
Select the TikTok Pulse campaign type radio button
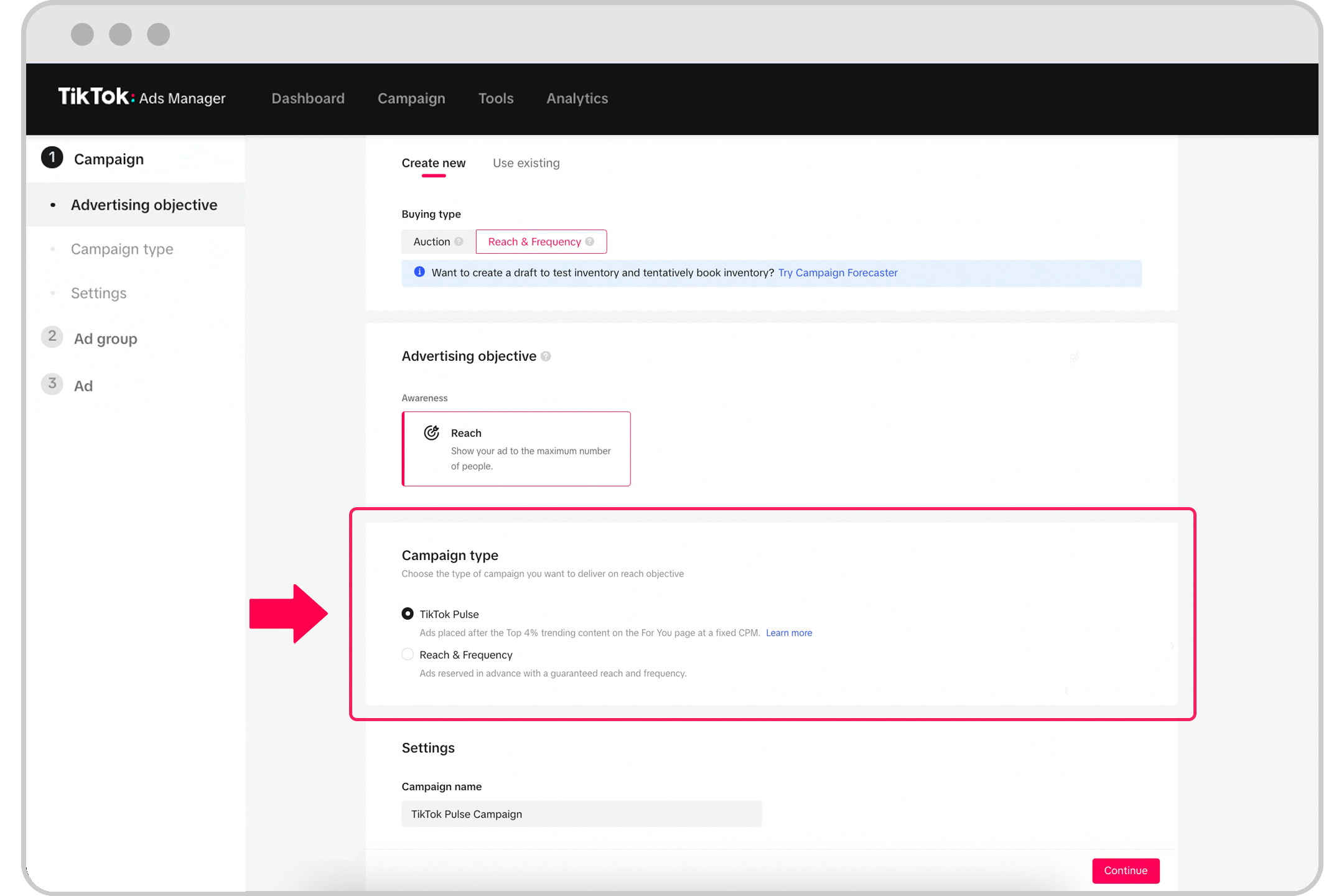tap(407, 614)
